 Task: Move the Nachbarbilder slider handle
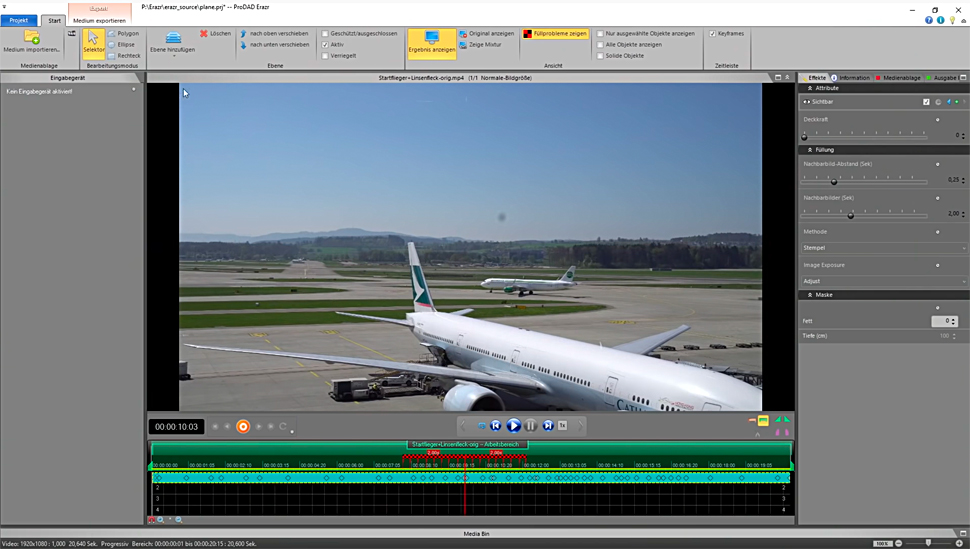coord(851,215)
